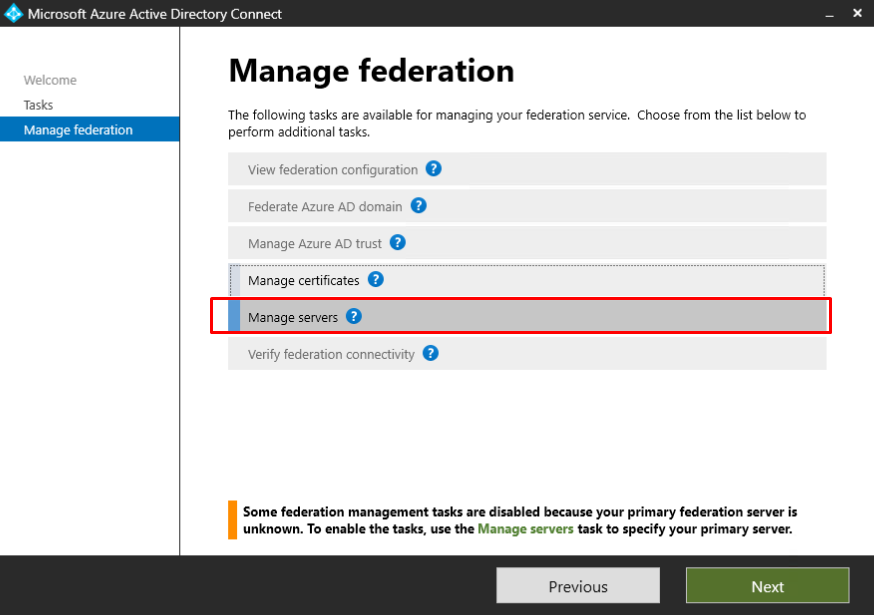Minimize the Azure AD Connect window
874x615 pixels.
[829, 14]
